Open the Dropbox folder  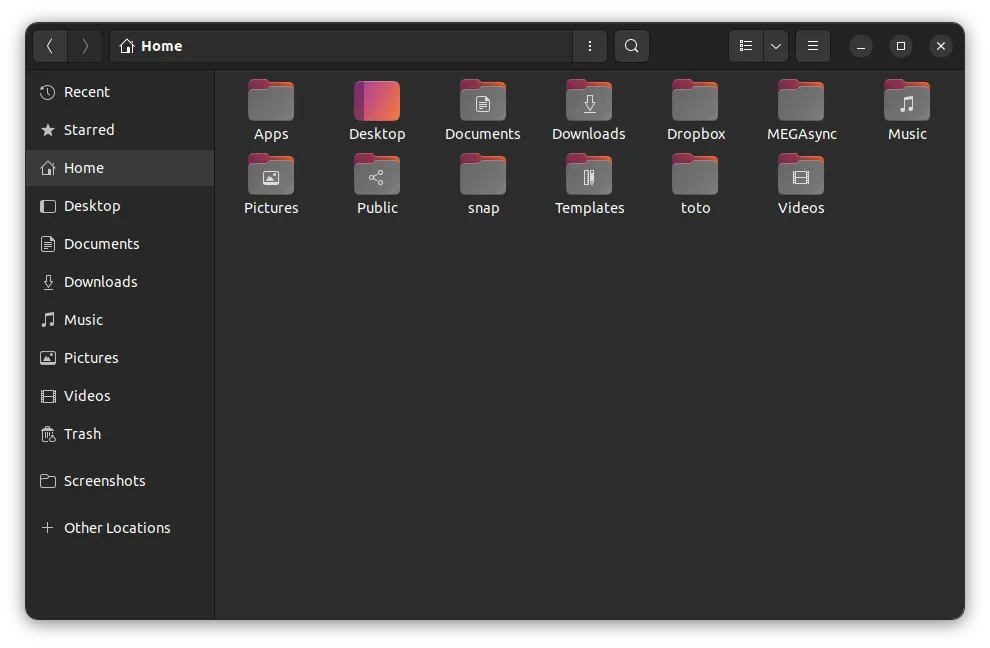(695, 108)
